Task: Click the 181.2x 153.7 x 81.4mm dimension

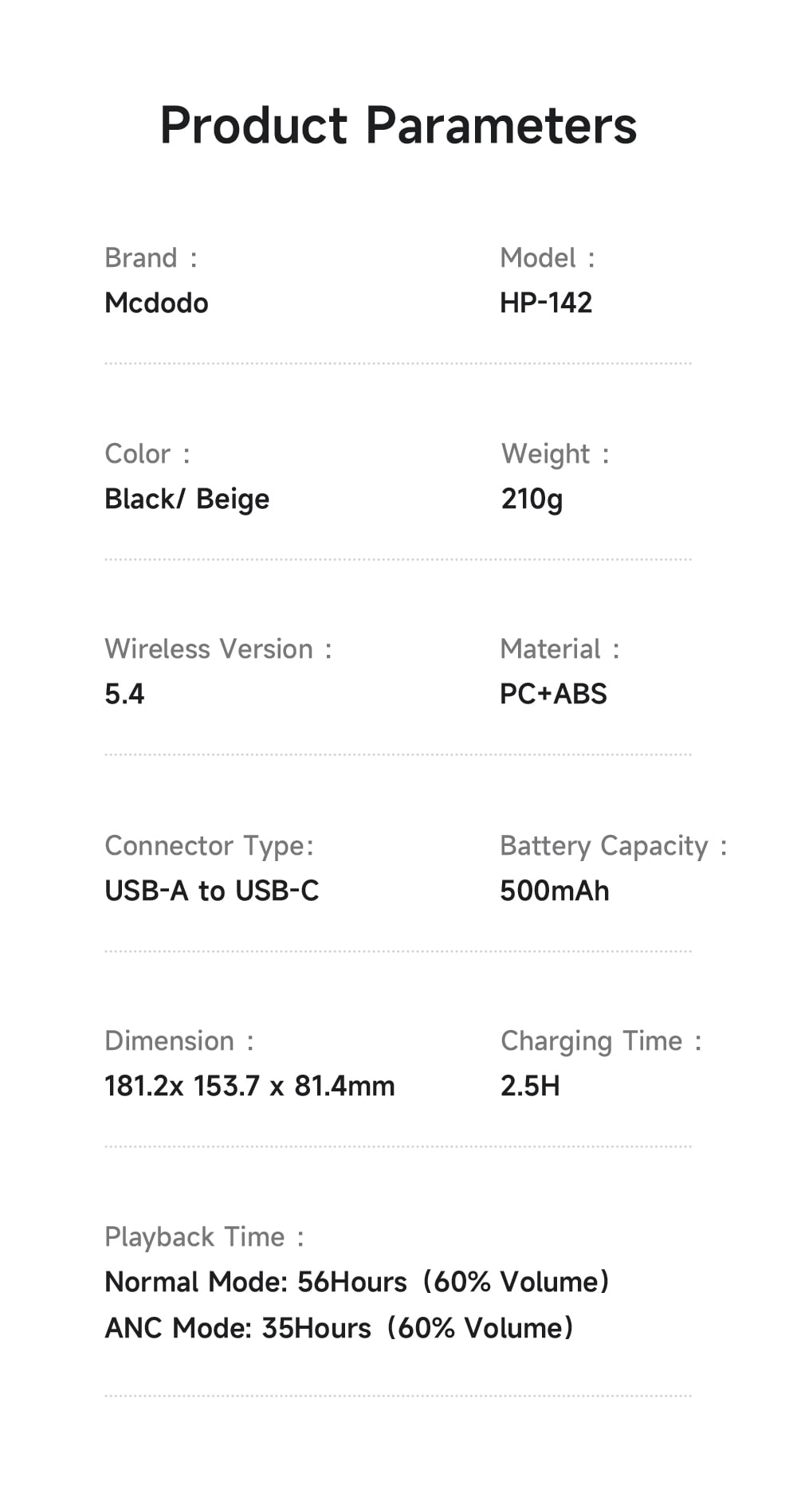Action: point(249,1087)
